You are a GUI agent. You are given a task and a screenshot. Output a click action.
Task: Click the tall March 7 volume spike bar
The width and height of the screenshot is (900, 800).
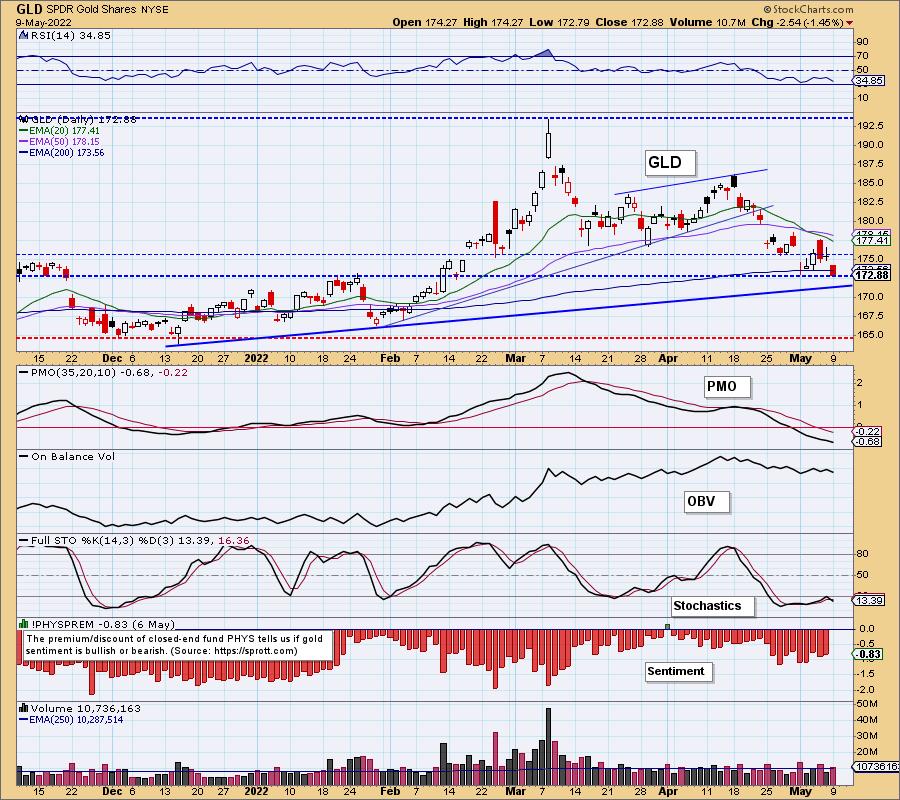click(x=548, y=747)
